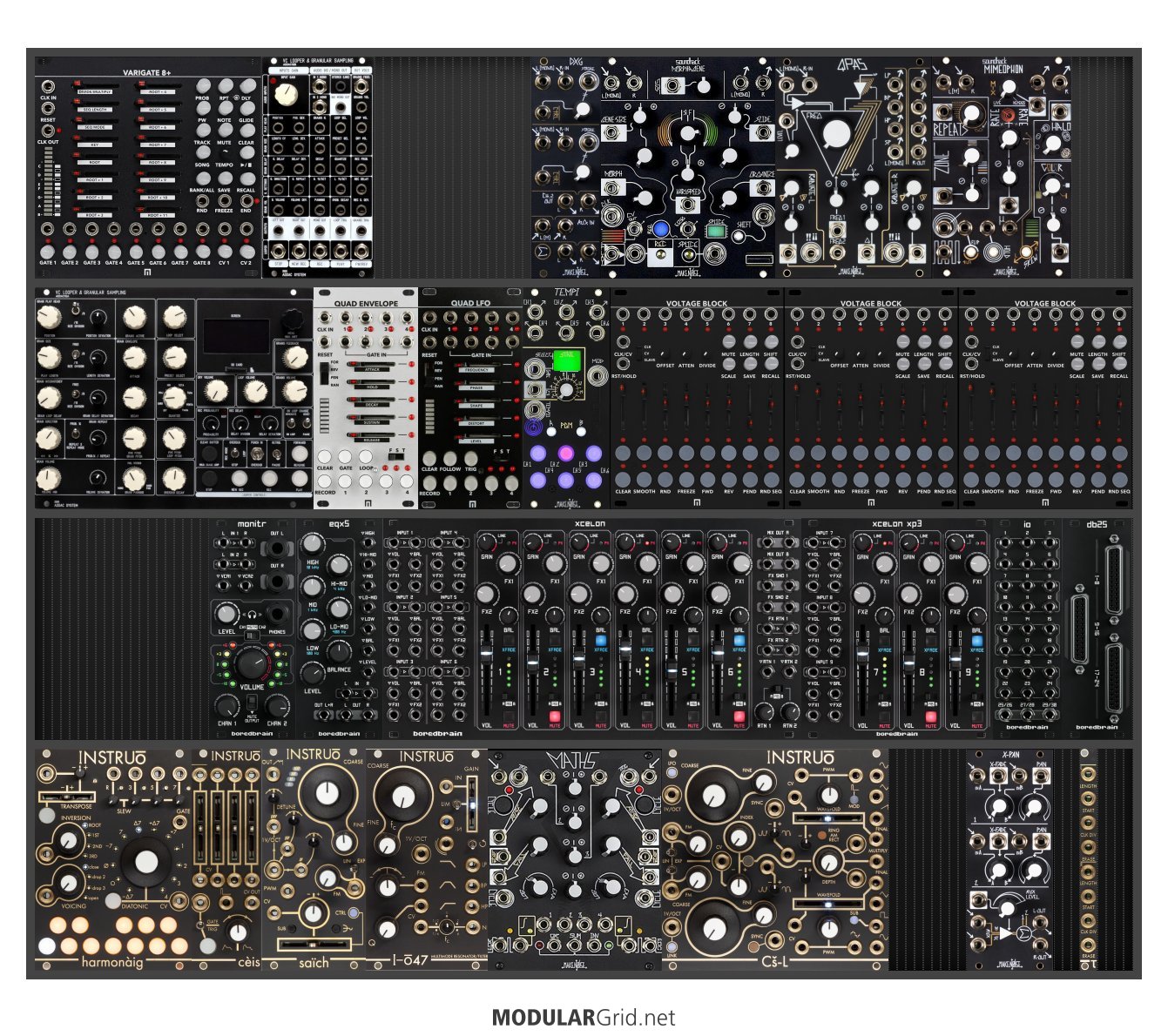Open the MODULARGrid.net link
This screenshot has width=1168, height=1036.
click(x=584, y=1017)
